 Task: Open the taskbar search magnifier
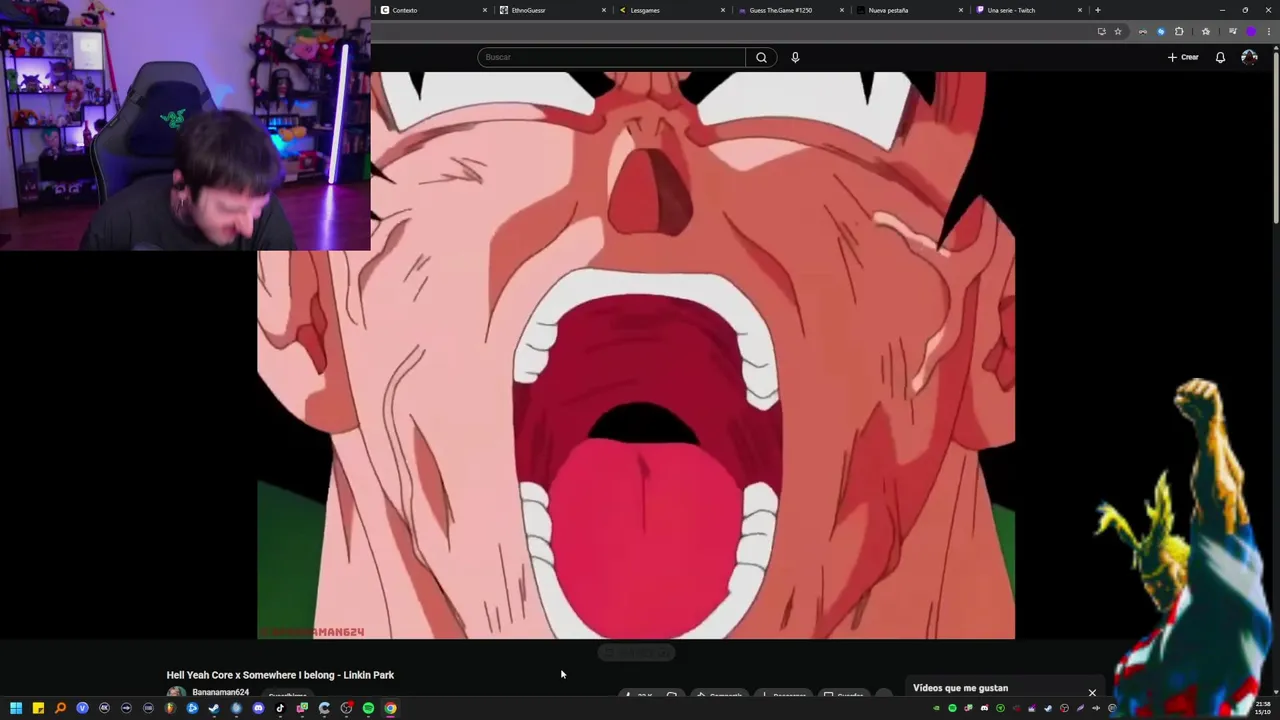[60, 708]
